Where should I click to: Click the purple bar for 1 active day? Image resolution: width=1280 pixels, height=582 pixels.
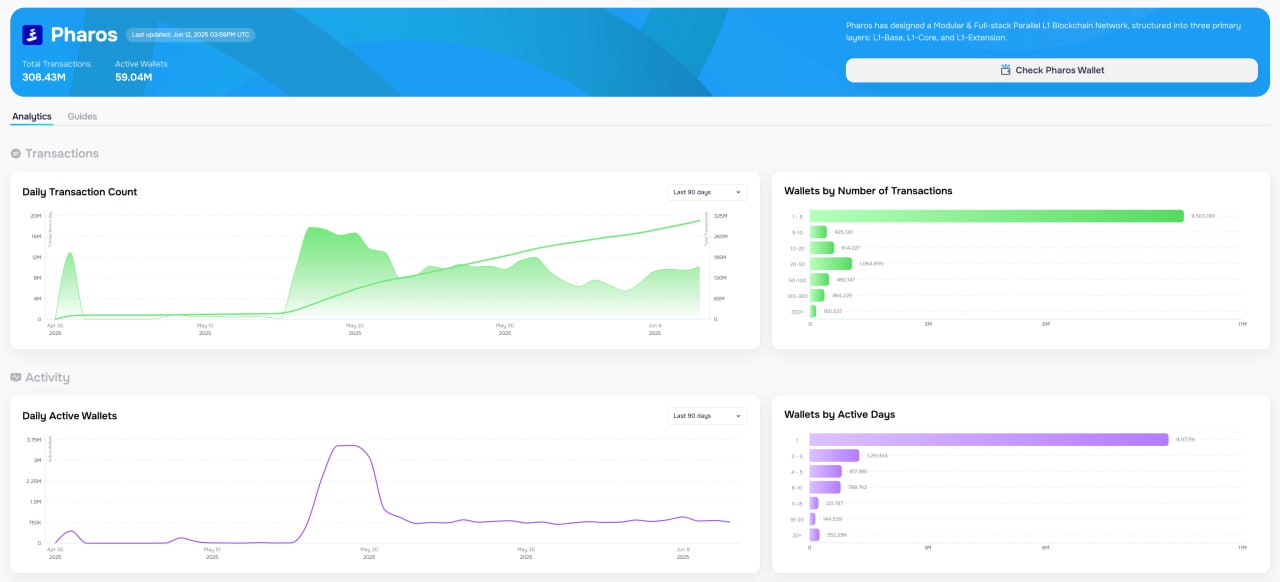click(x=989, y=440)
